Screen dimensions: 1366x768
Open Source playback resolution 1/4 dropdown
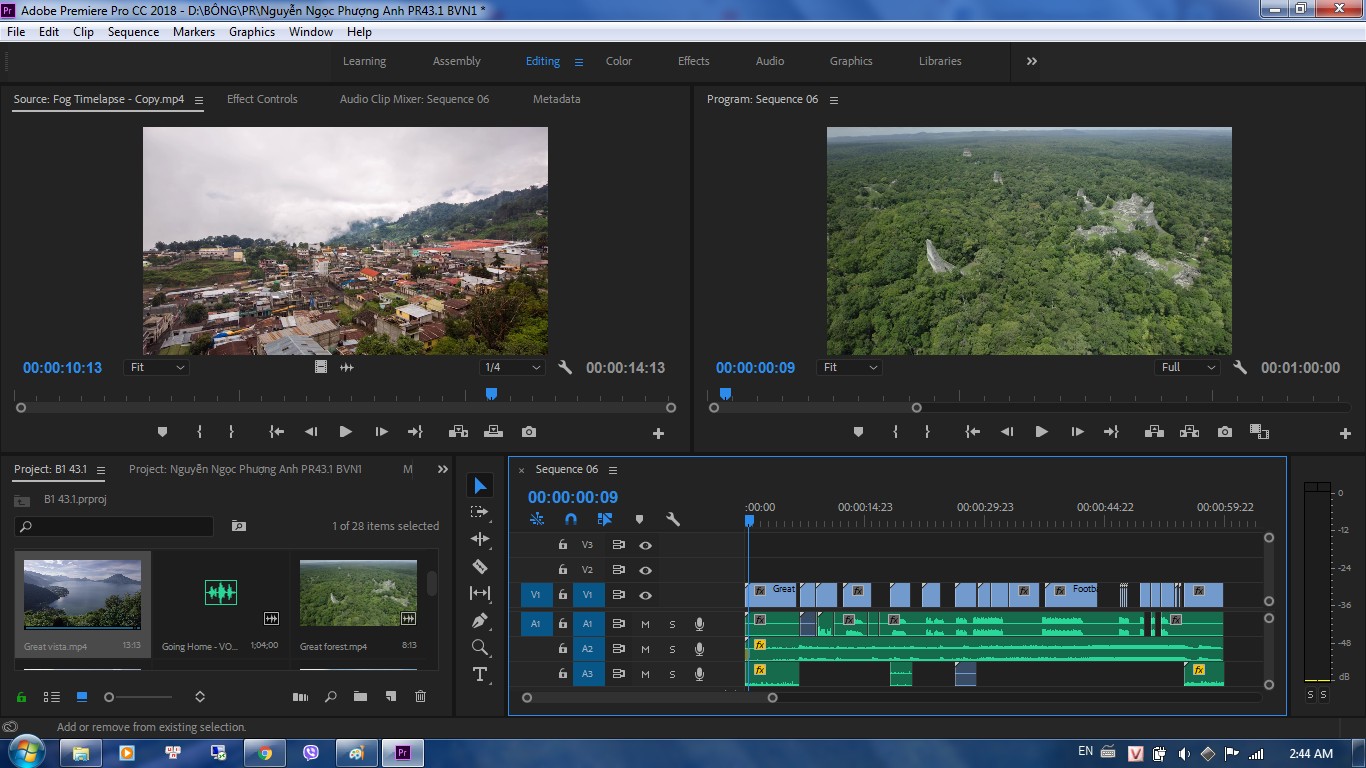pos(511,367)
